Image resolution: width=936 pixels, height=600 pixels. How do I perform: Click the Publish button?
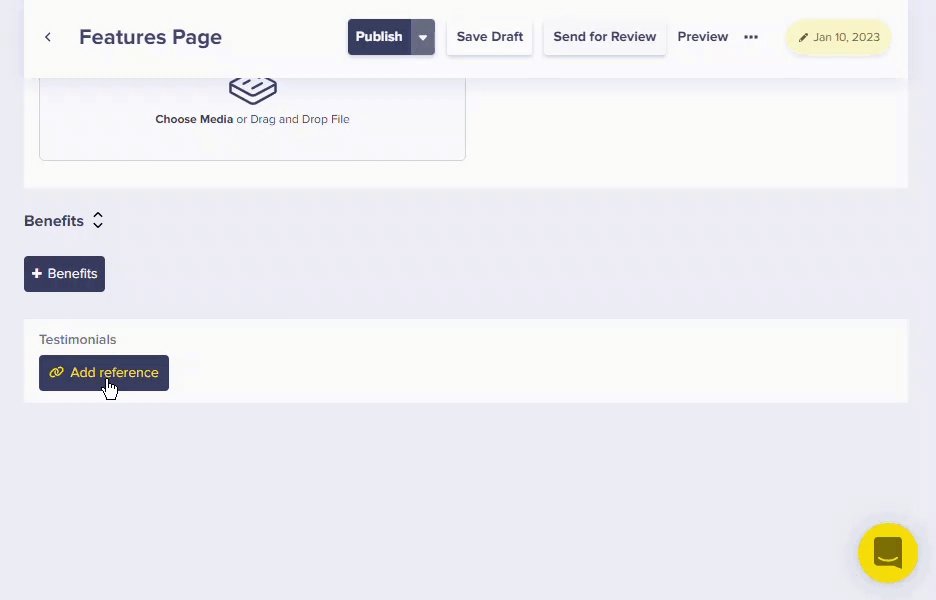[x=379, y=37]
